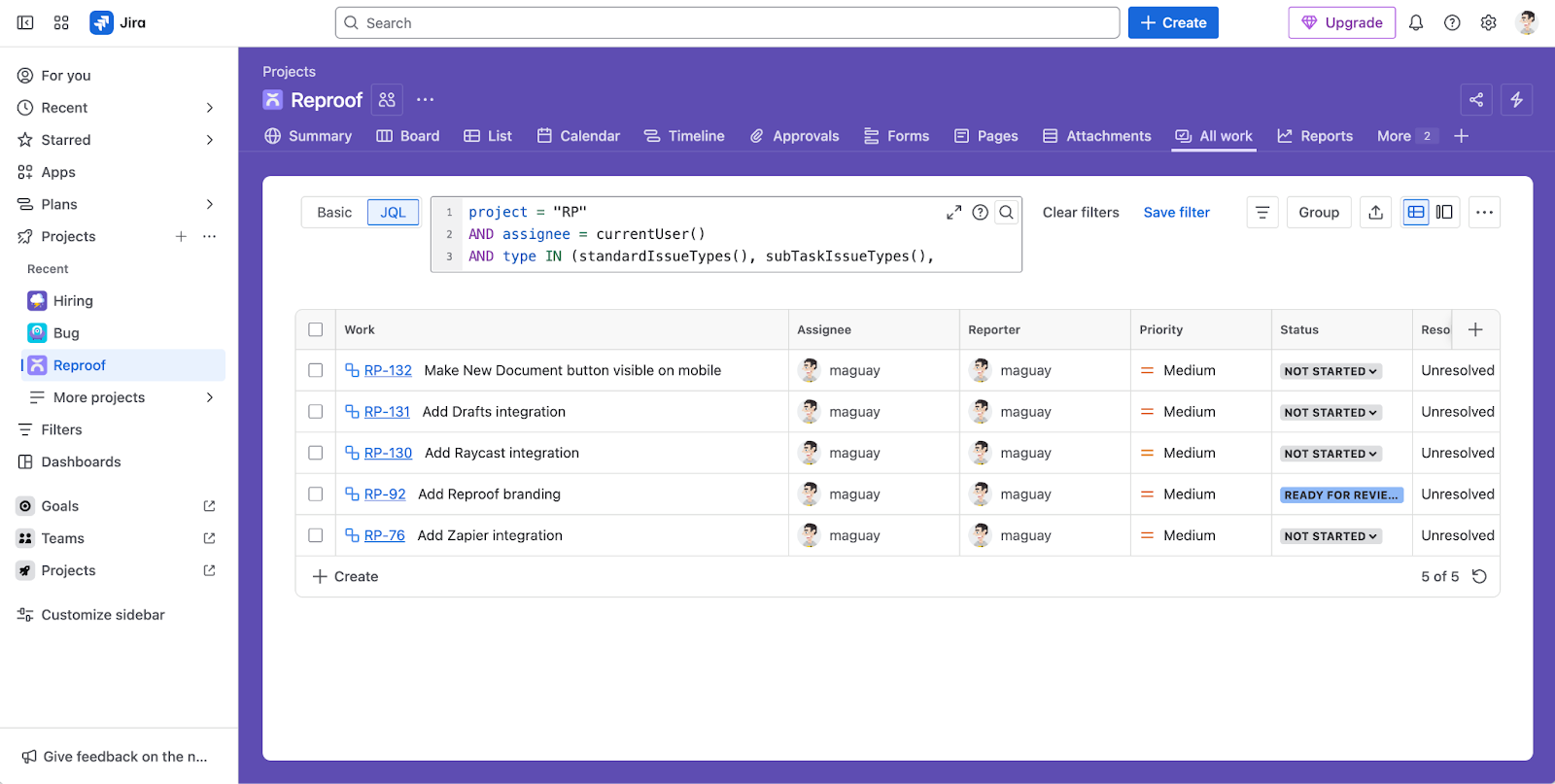This screenshot has height=784, width=1555.
Task: Open the Reports tab
Action: coord(1315,136)
